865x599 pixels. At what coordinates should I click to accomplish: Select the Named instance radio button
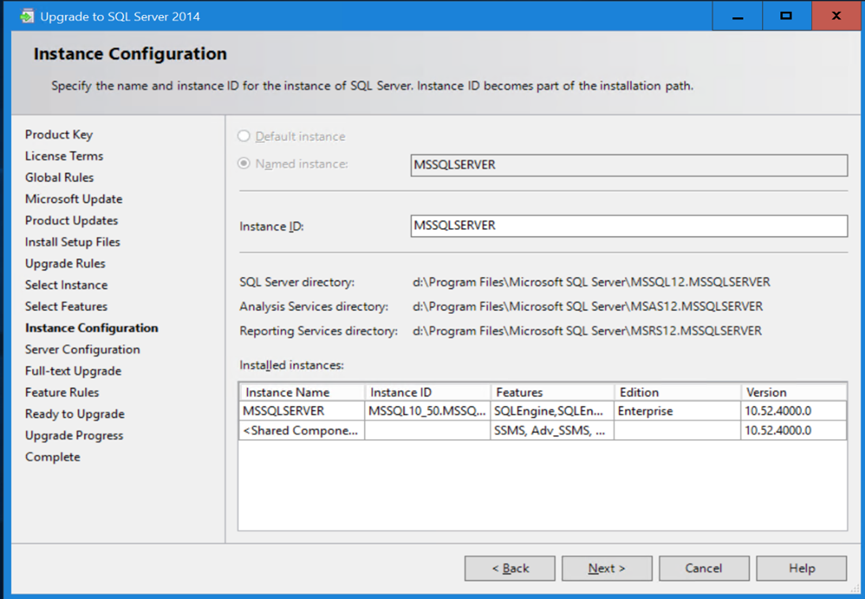pyautogui.click(x=243, y=164)
